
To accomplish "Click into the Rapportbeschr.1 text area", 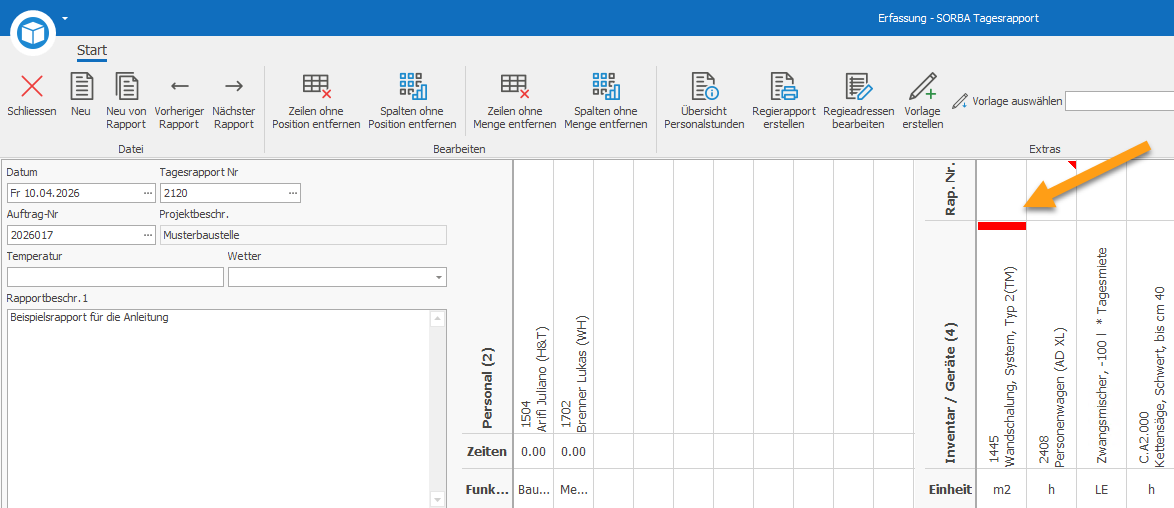I will pos(219,408).
